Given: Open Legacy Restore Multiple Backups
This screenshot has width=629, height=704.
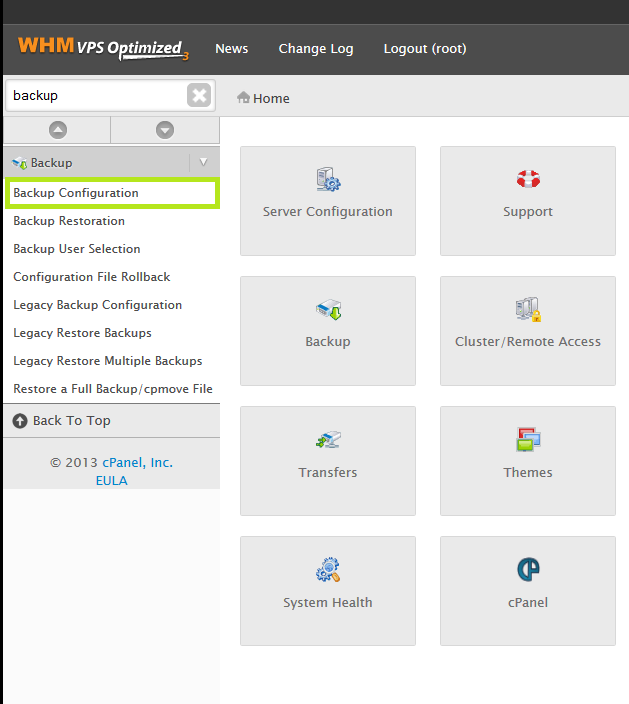Looking at the screenshot, I should (x=108, y=361).
